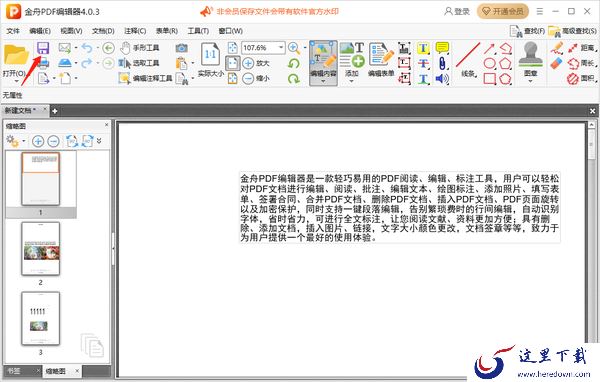Shrink thumbnails with the minus circle icon
The width and height of the screenshot is (600, 382).
pos(53,141)
